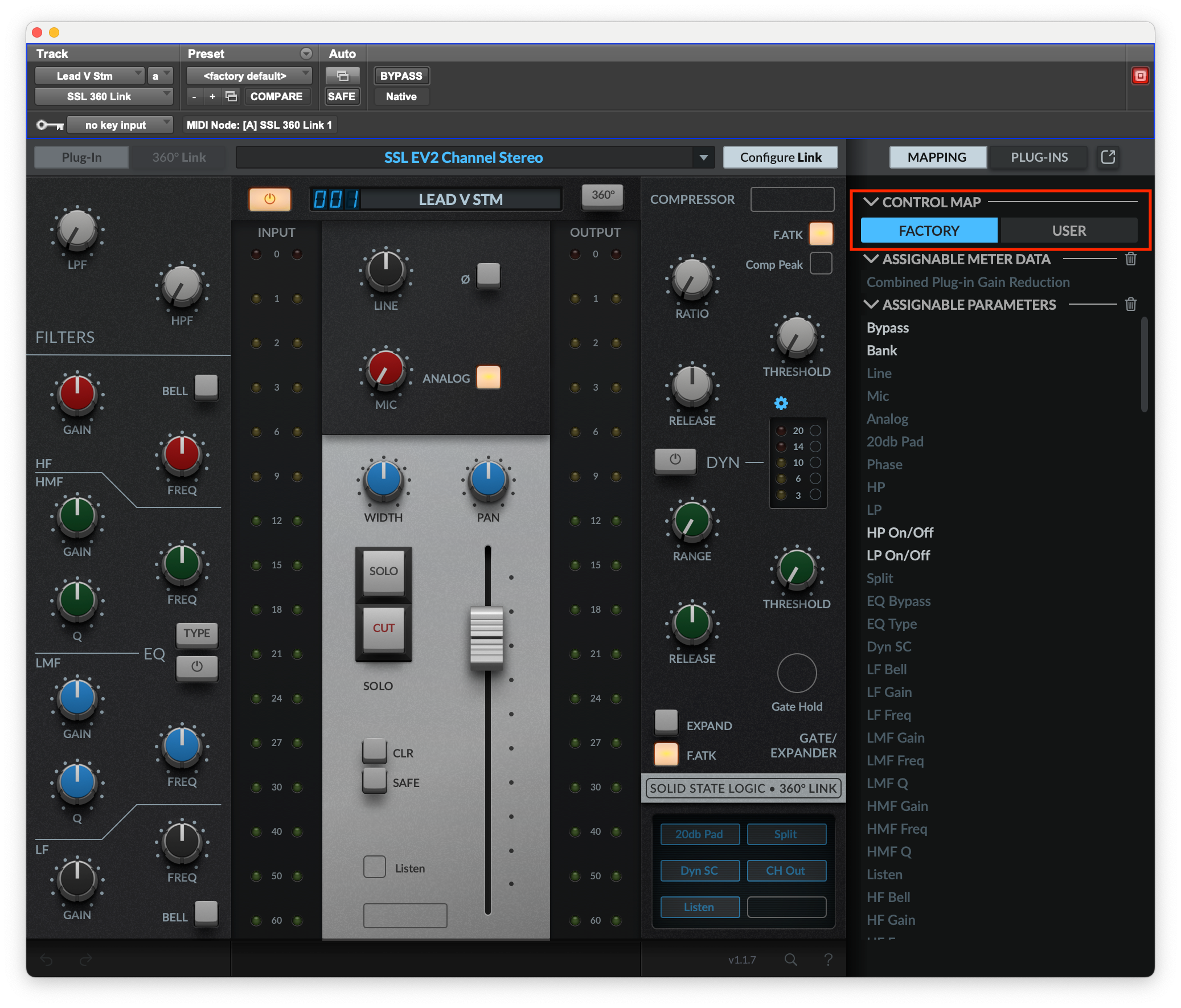1181x1008 pixels.
Task: Open the dynamics settings gear icon
Action: pyautogui.click(x=781, y=403)
